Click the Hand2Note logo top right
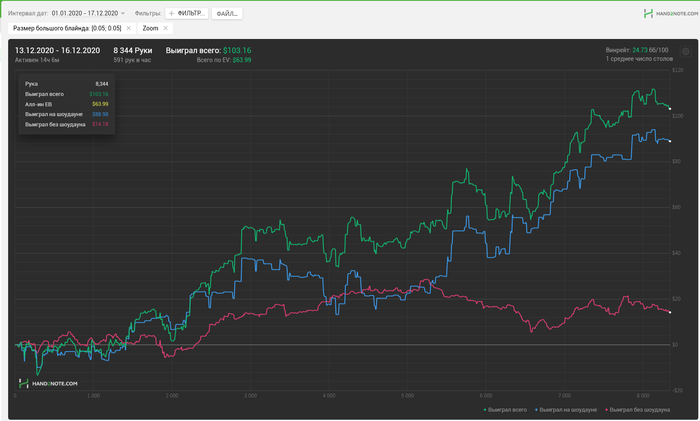Image resolution: width=700 pixels, height=421 pixels. [x=668, y=14]
